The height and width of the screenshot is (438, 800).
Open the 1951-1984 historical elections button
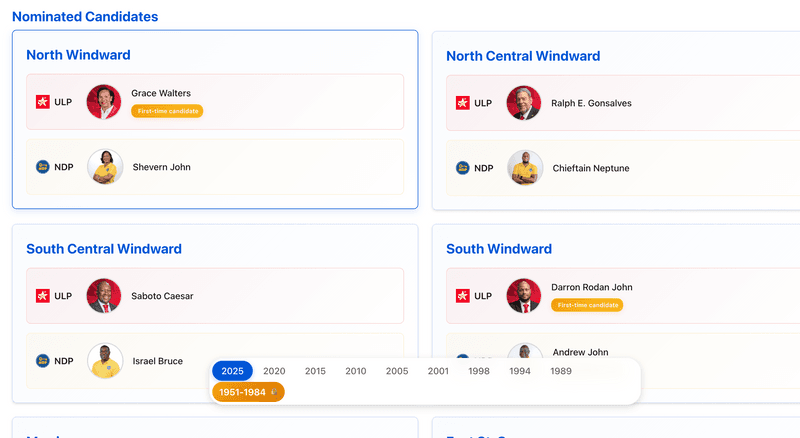pyautogui.click(x=248, y=392)
